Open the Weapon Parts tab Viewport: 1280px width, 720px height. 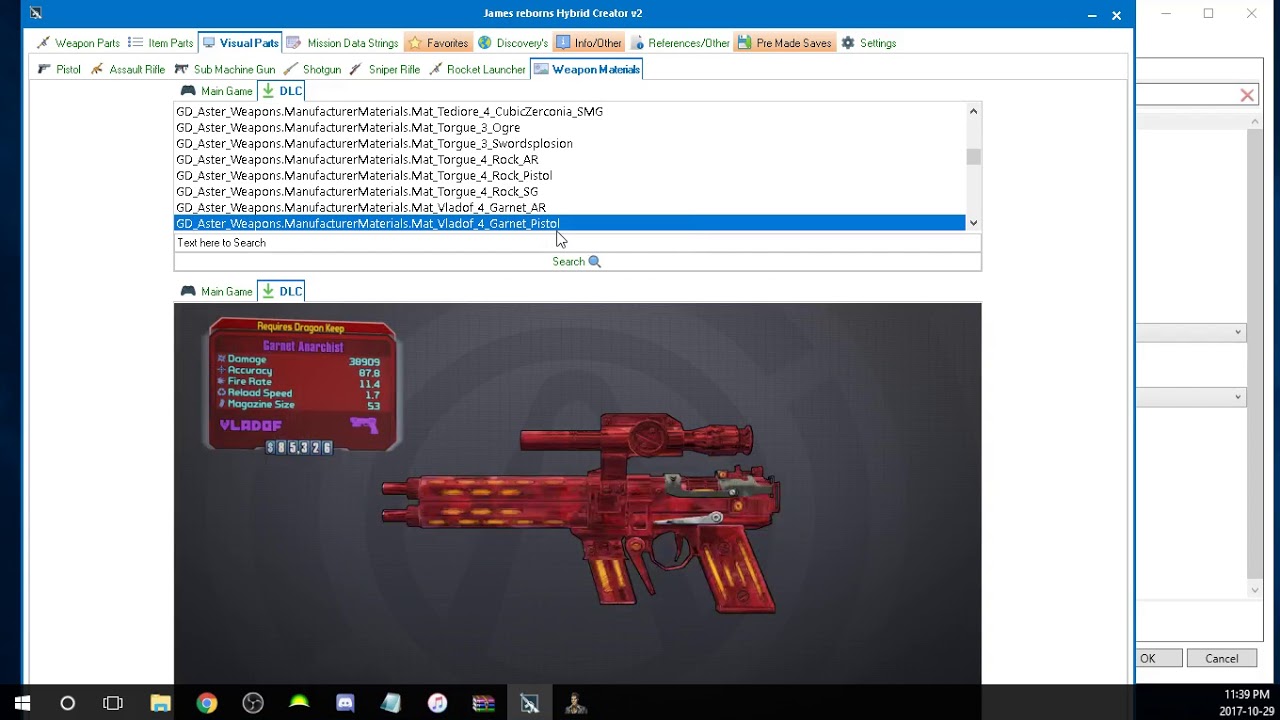click(x=78, y=43)
